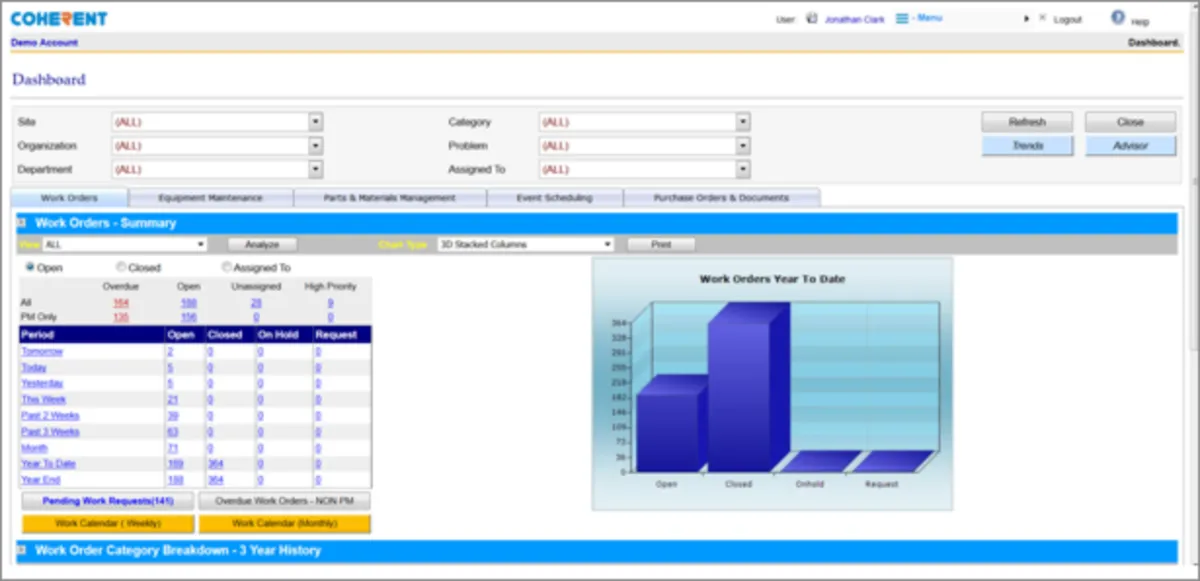Click the Jonathan Clark user link
The image size is (1200, 581).
click(x=854, y=20)
